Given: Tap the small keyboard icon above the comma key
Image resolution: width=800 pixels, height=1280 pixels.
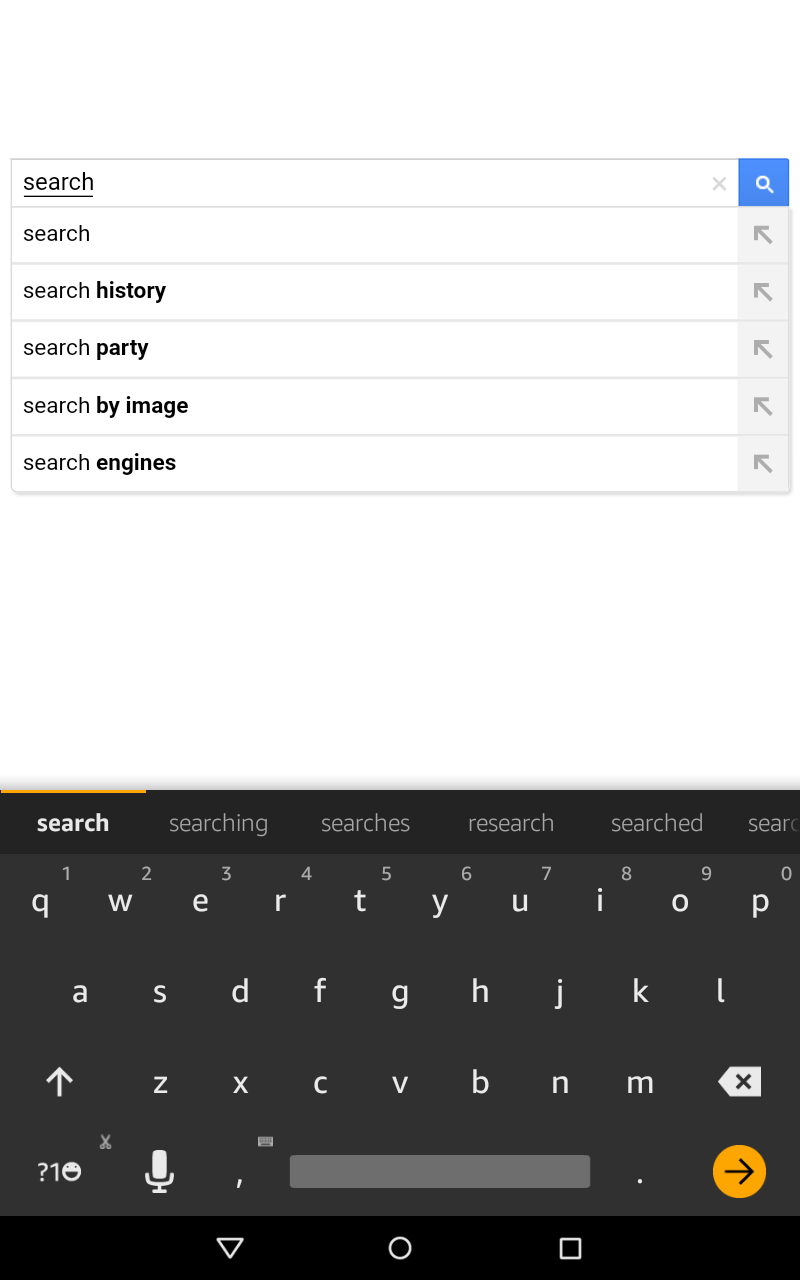Looking at the screenshot, I should click(265, 1141).
